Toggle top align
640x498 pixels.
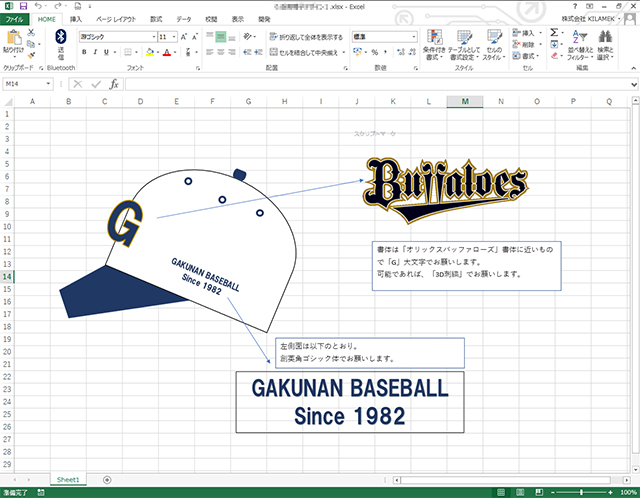pyautogui.click(x=210, y=37)
